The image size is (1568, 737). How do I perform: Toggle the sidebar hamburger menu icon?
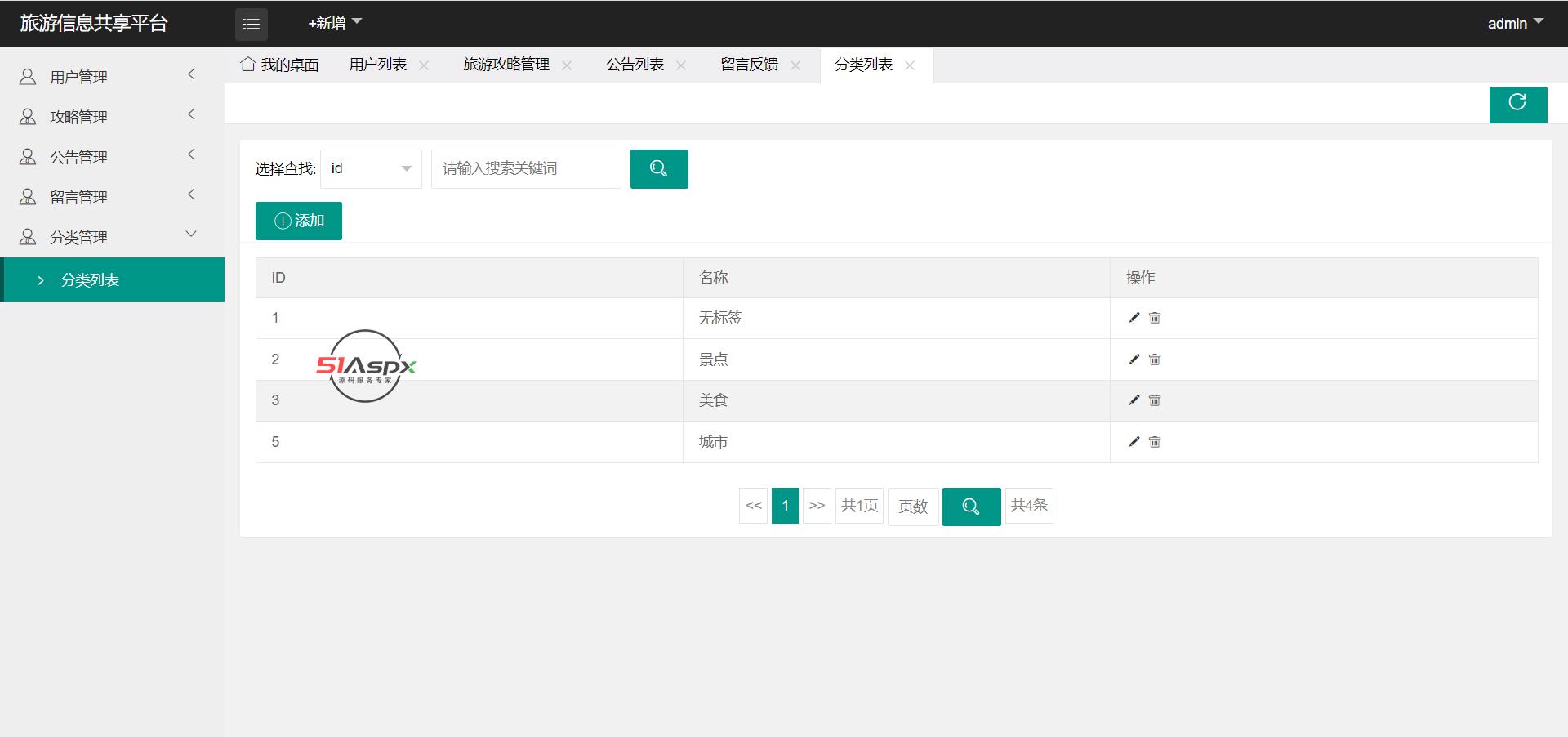251,25
